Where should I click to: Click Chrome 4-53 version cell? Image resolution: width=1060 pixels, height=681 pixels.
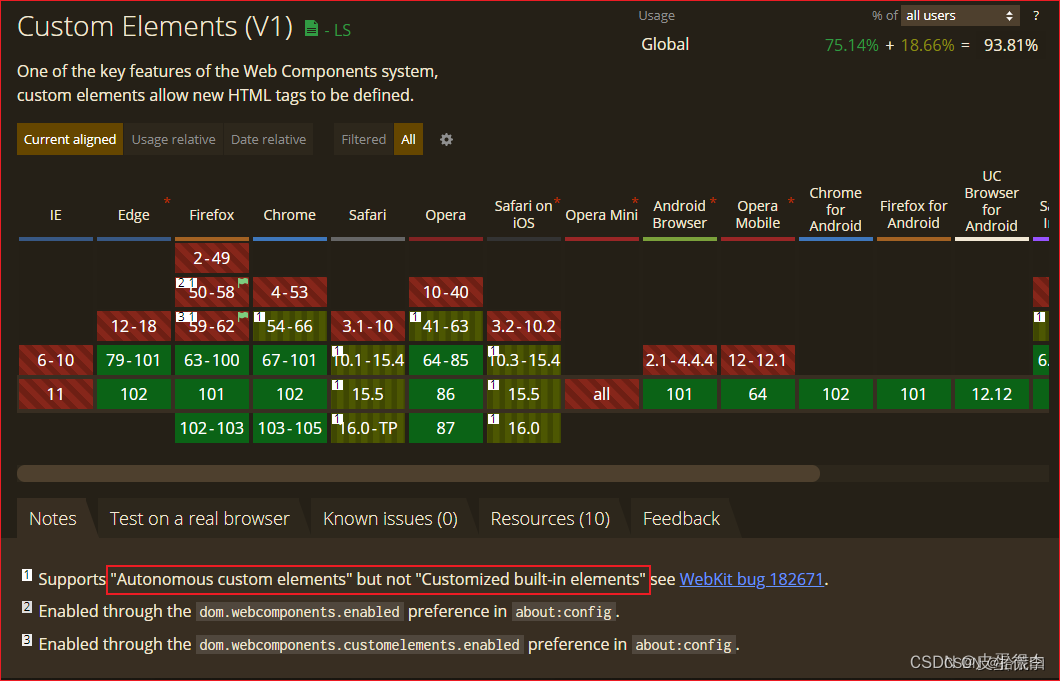pos(289,292)
